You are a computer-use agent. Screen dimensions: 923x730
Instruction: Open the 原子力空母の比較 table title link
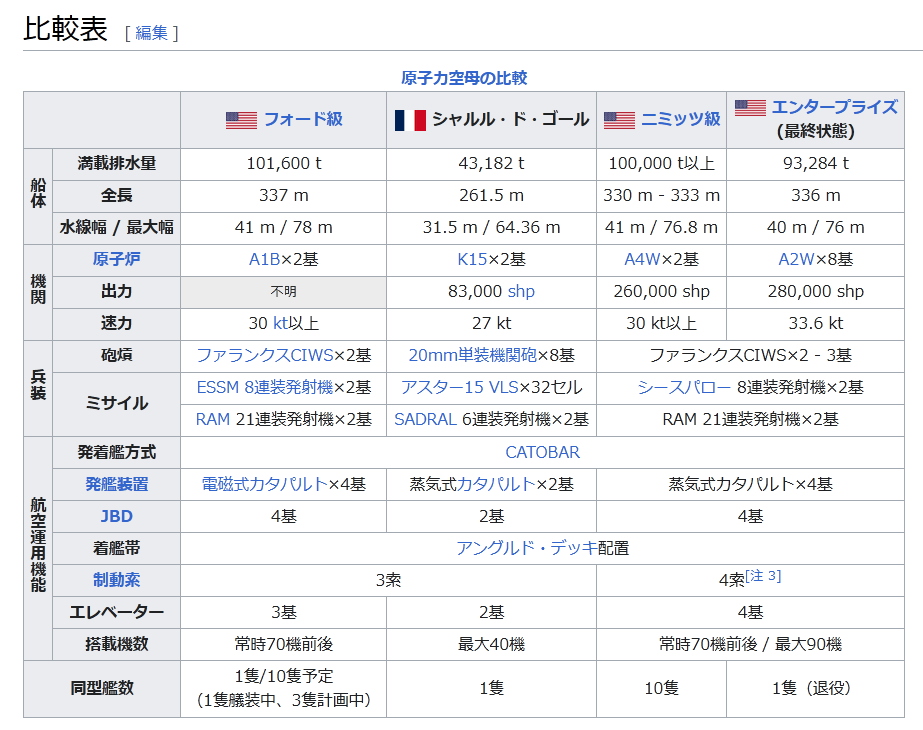coord(463,78)
